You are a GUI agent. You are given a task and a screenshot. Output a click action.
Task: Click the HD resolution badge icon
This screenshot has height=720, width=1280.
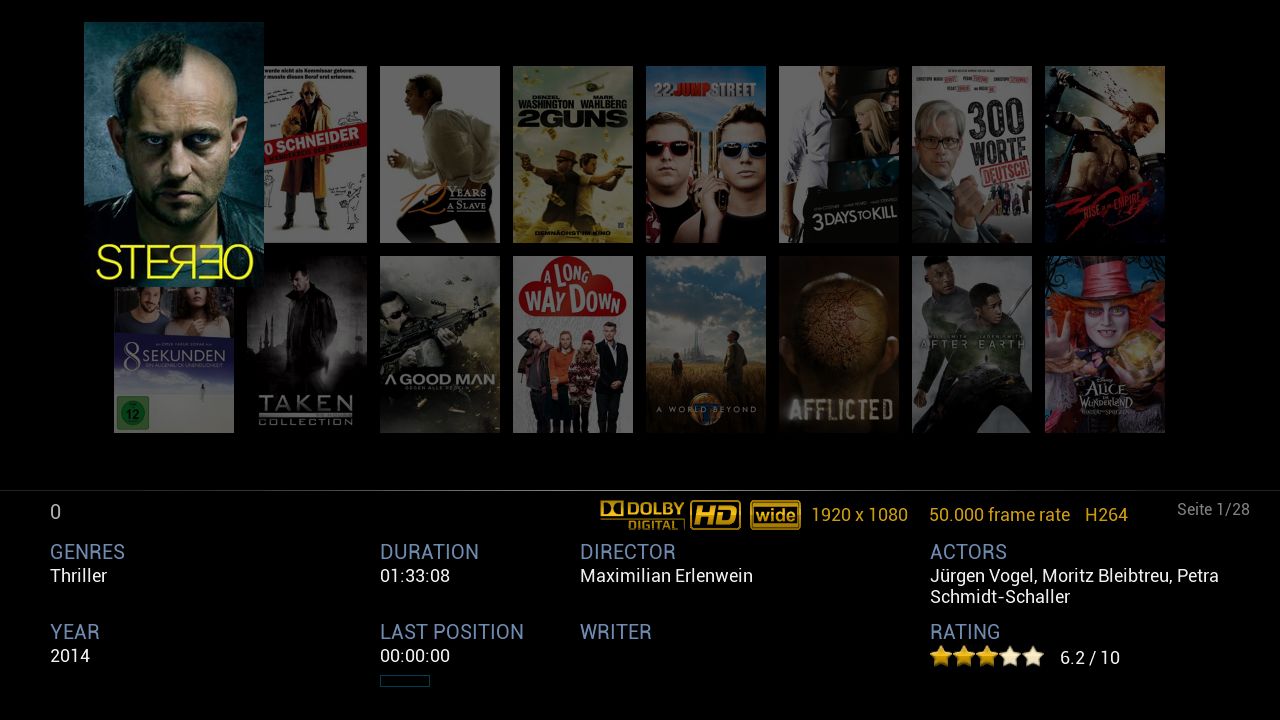[715, 515]
